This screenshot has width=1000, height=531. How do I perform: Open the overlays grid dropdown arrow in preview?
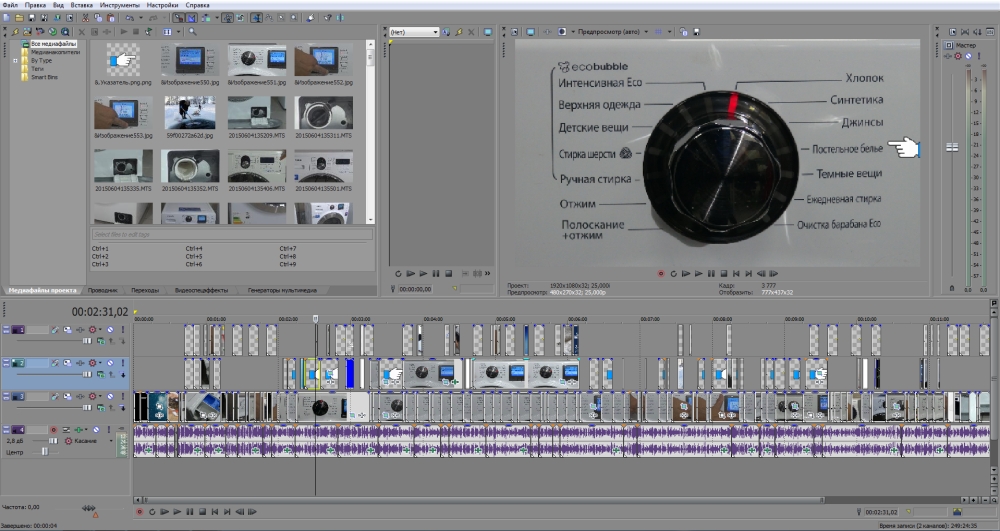click(669, 32)
